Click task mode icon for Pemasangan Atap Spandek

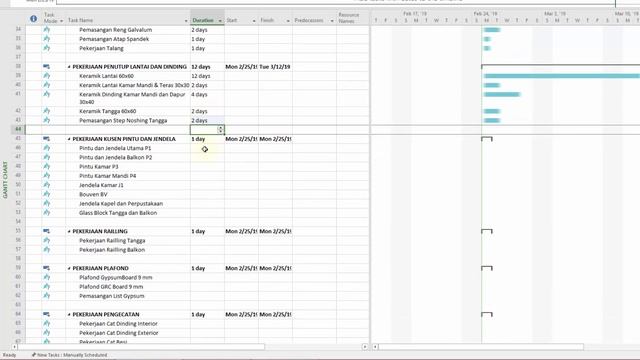point(47,39)
